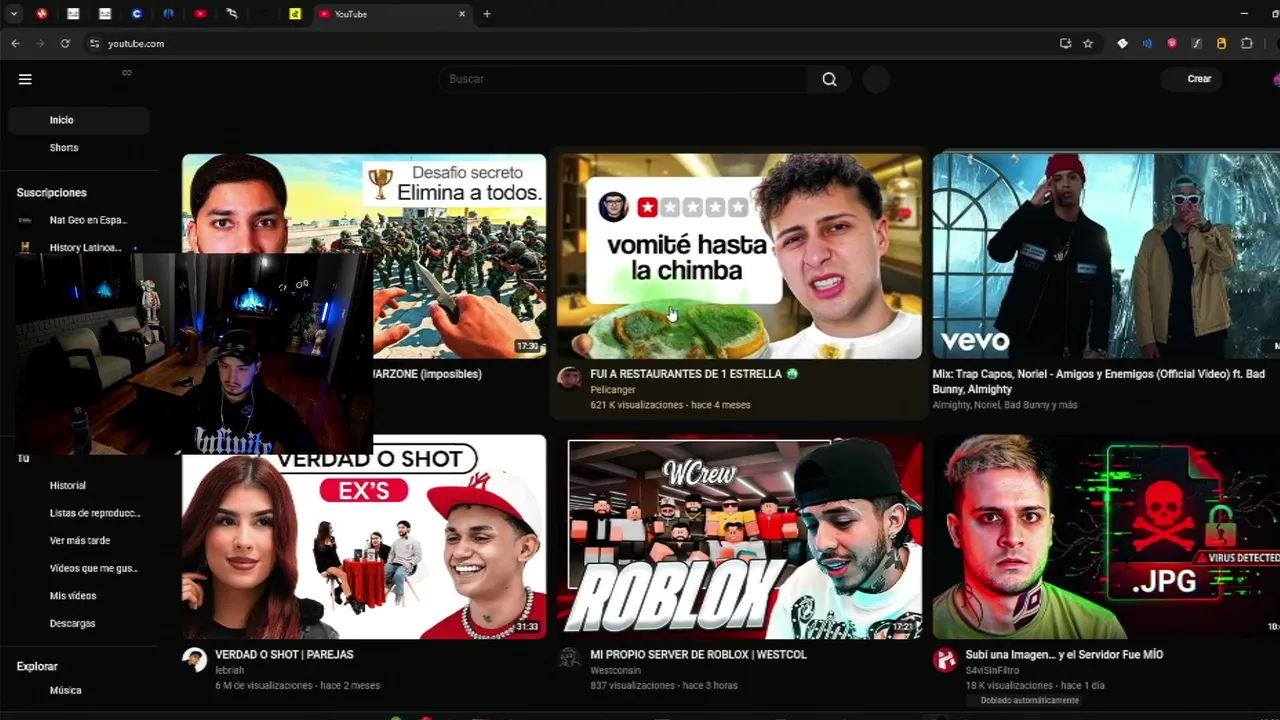Open S4viSinFiltro channel avatar
The width and height of the screenshot is (1280, 720).
(x=945, y=659)
